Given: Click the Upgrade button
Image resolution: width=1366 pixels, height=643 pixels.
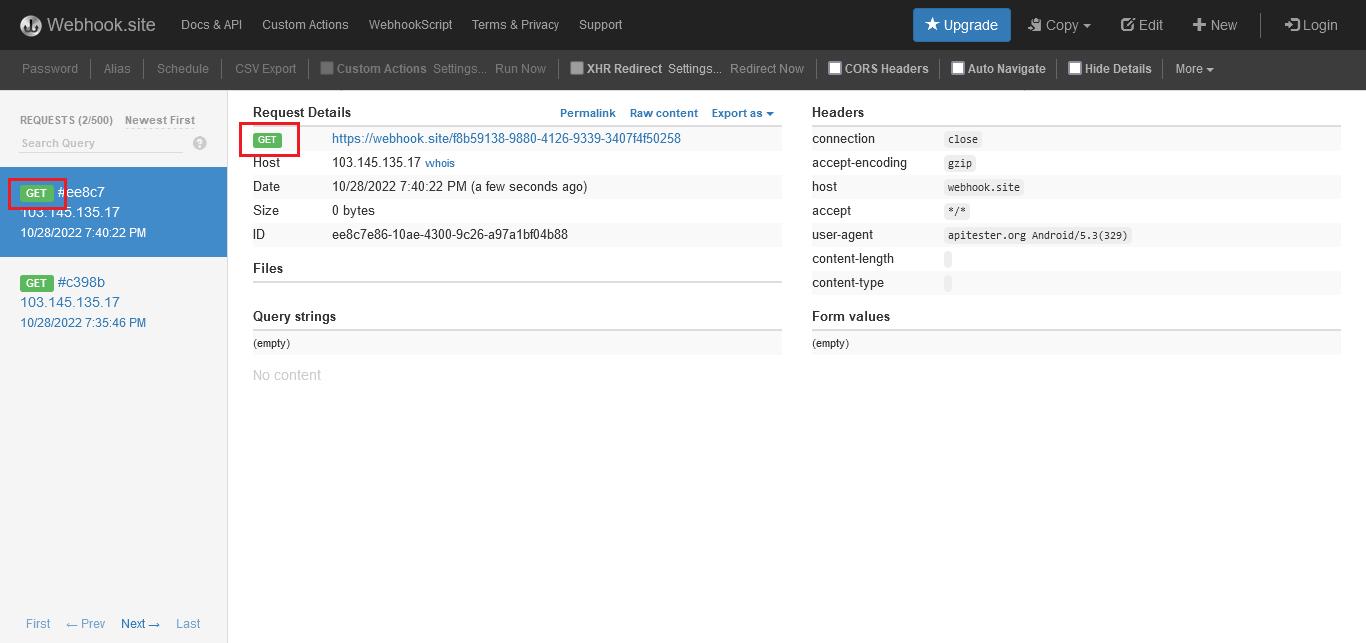Looking at the screenshot, I should [x=961, y=25].
